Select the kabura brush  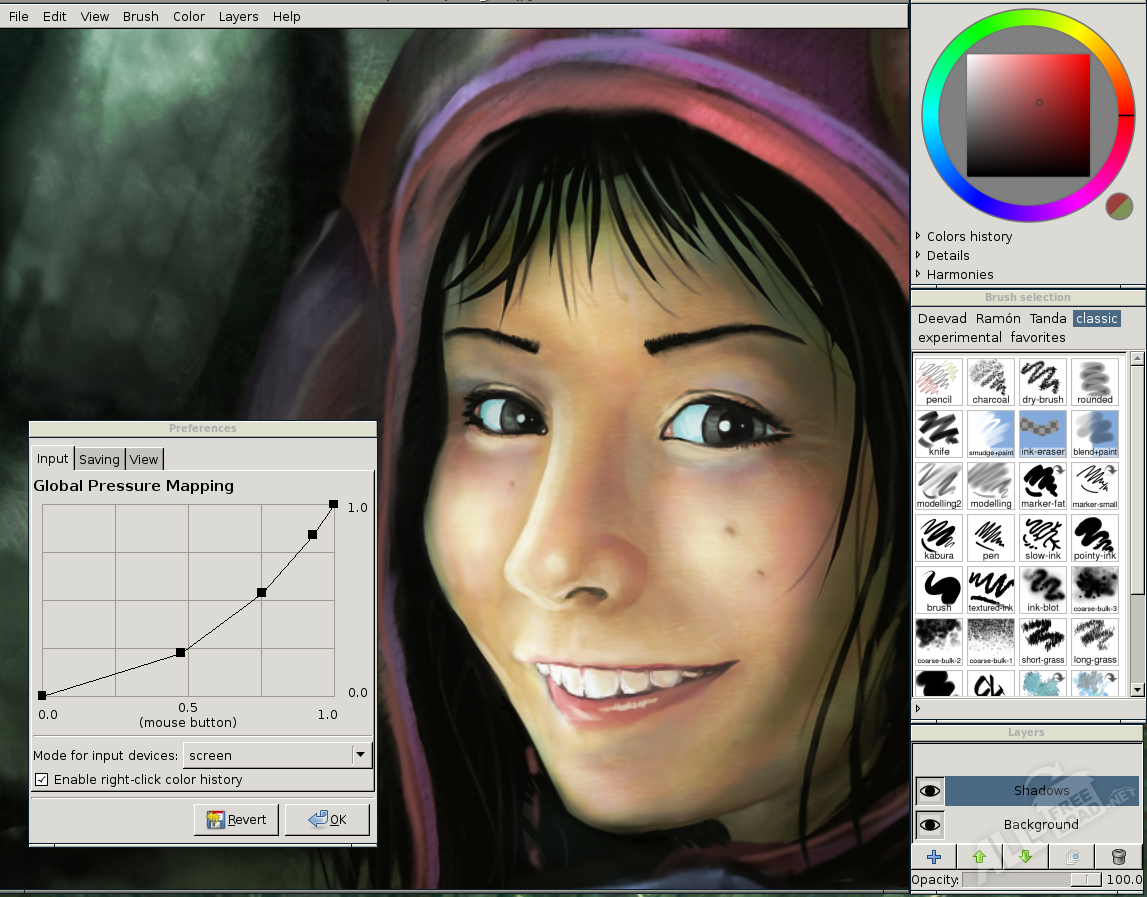pyautogui.click(x=939, y=538)
